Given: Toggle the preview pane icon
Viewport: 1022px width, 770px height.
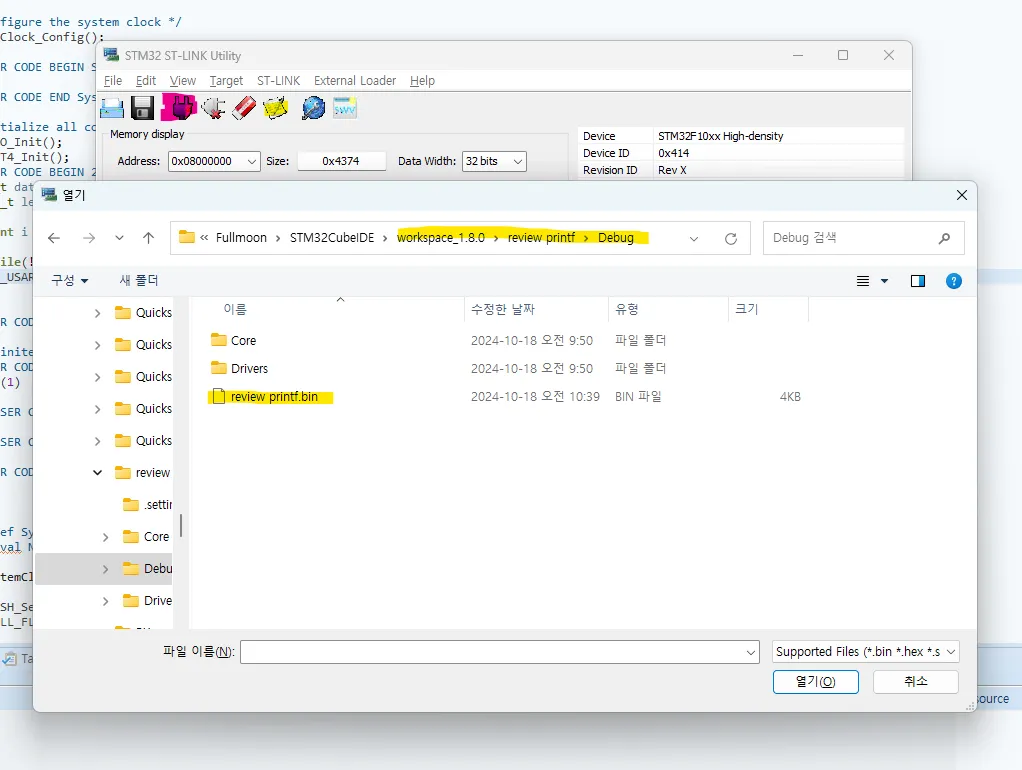Looking at the screenshot, I should (918, 281).
